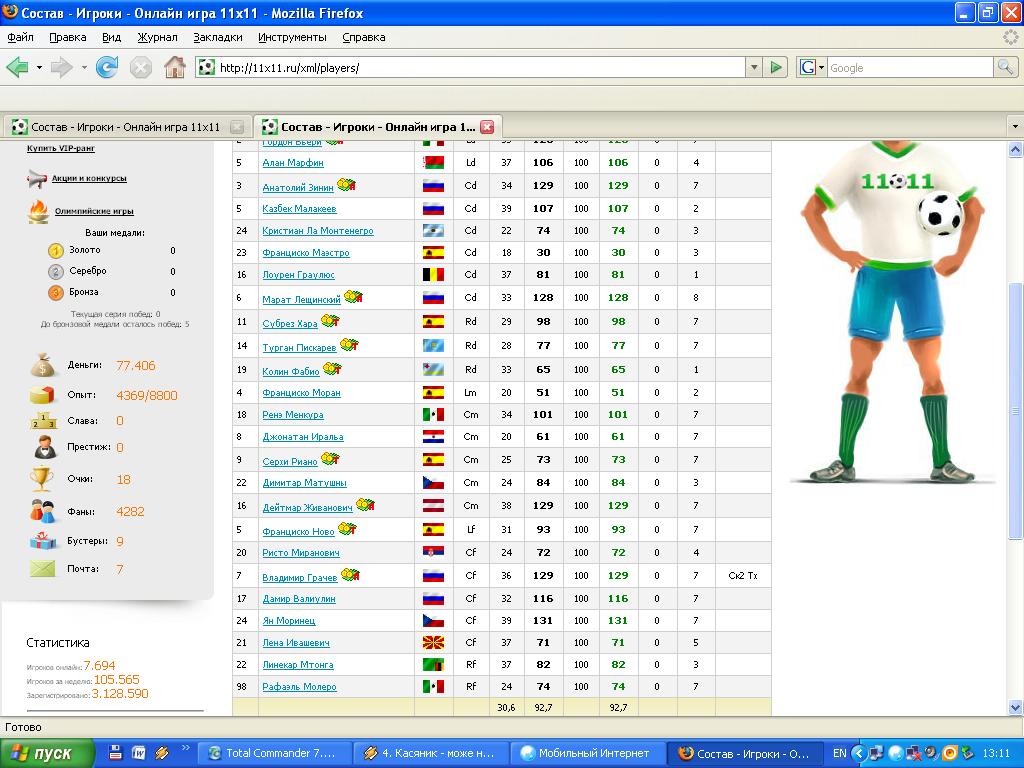Expand the list-all-tabs dropdown arrow

pyautogui.click(x=1014, y=127)
